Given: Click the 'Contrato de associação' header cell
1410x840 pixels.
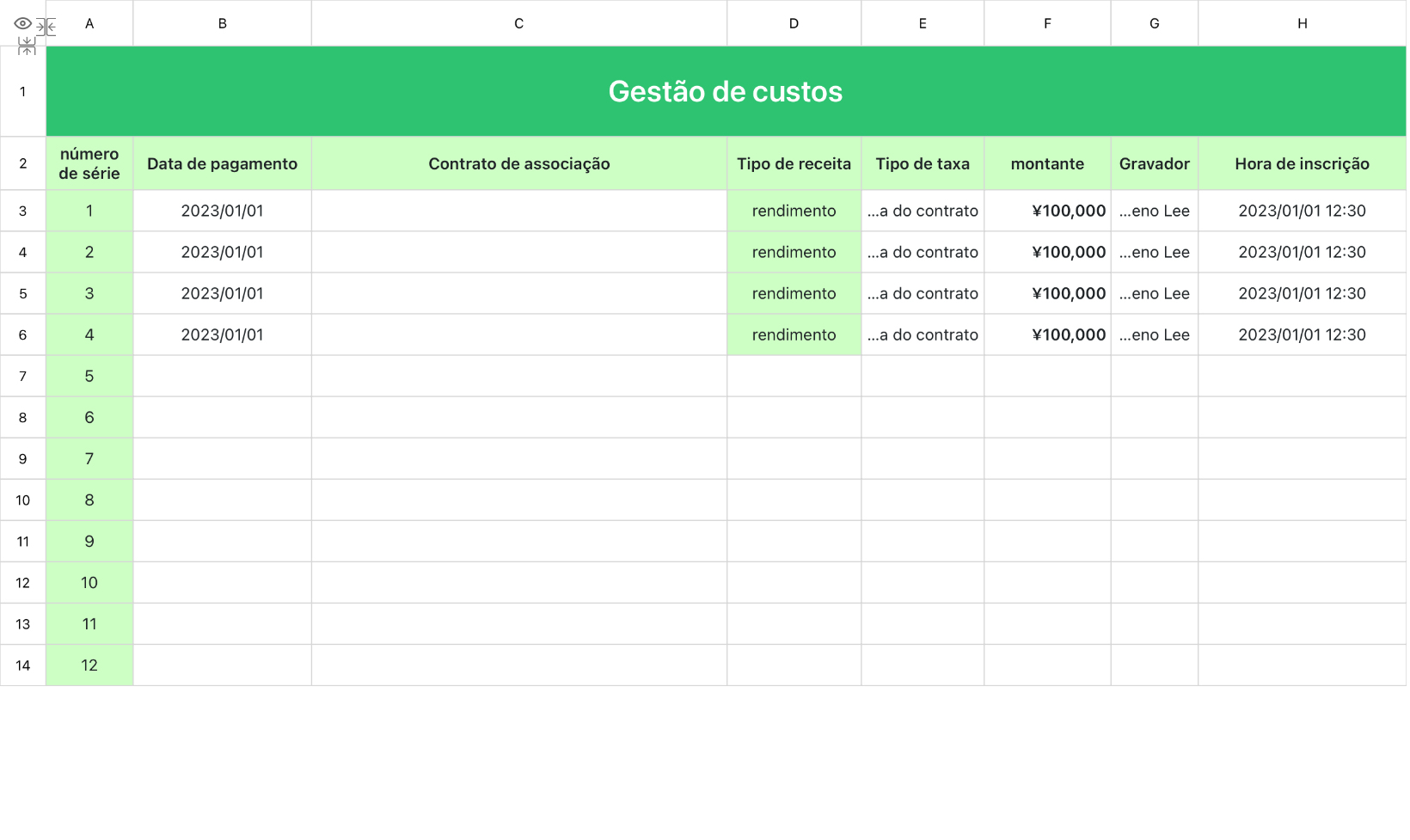Looking at the screenshot, I should 519,163.
